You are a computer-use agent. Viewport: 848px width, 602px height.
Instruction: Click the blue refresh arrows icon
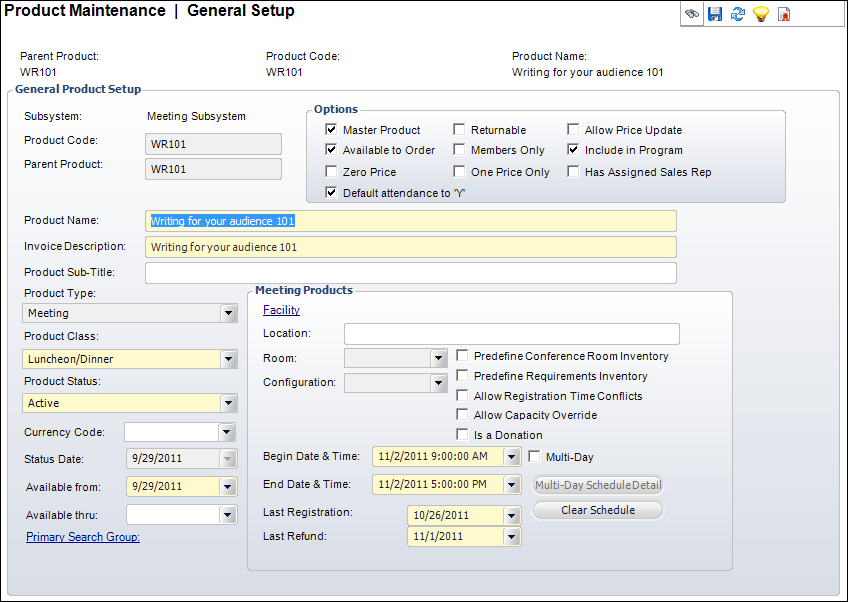pos(738,14)
